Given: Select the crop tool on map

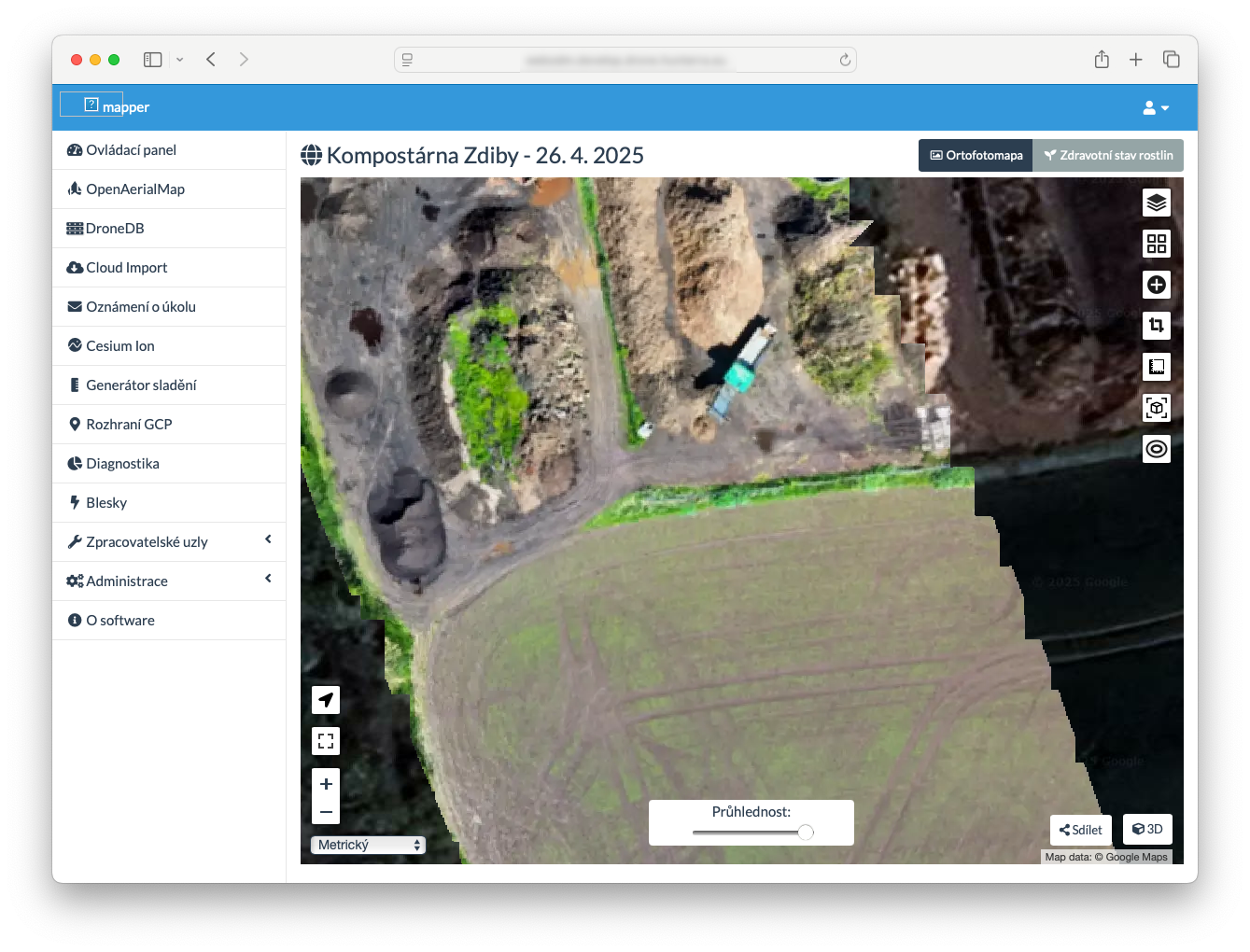Looking at the screenshot, I should pos(1156,326).
